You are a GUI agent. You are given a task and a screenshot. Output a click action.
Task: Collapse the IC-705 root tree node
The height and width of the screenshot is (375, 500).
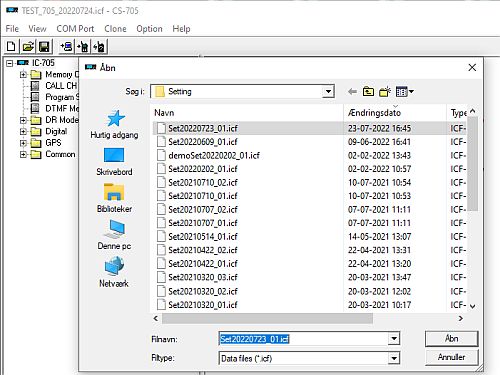pos(10,63)
